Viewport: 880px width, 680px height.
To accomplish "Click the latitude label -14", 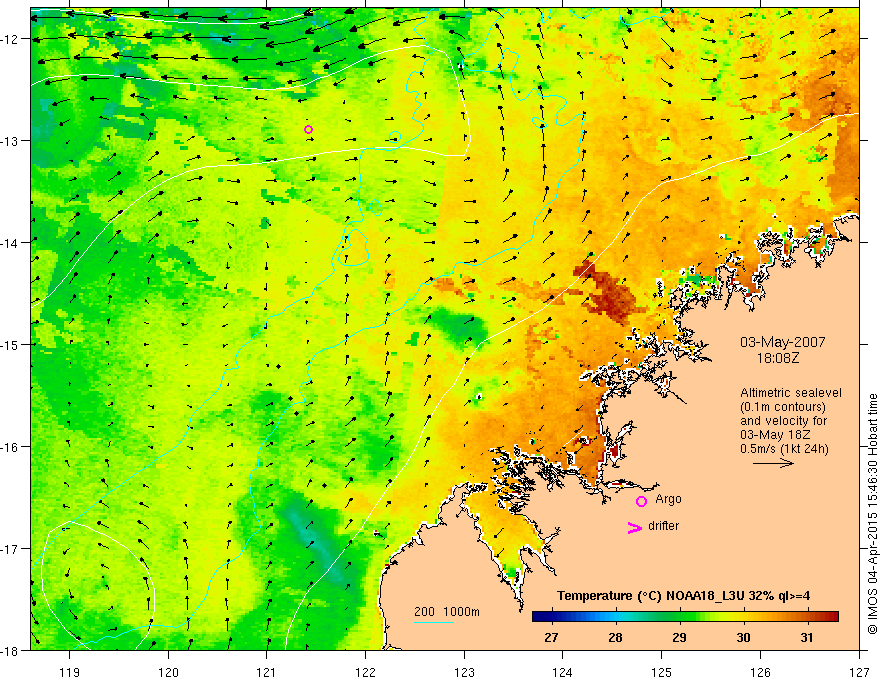I will [x=11, y=243].
